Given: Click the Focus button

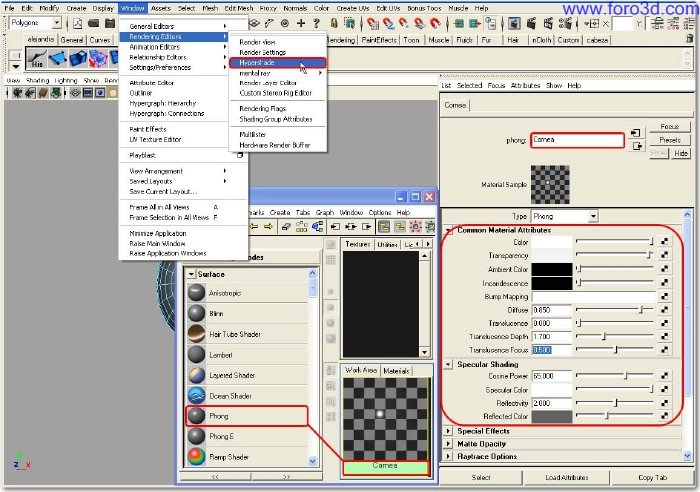Looking at the screenshot, I should pyautogui.click(x=669, y=126).
